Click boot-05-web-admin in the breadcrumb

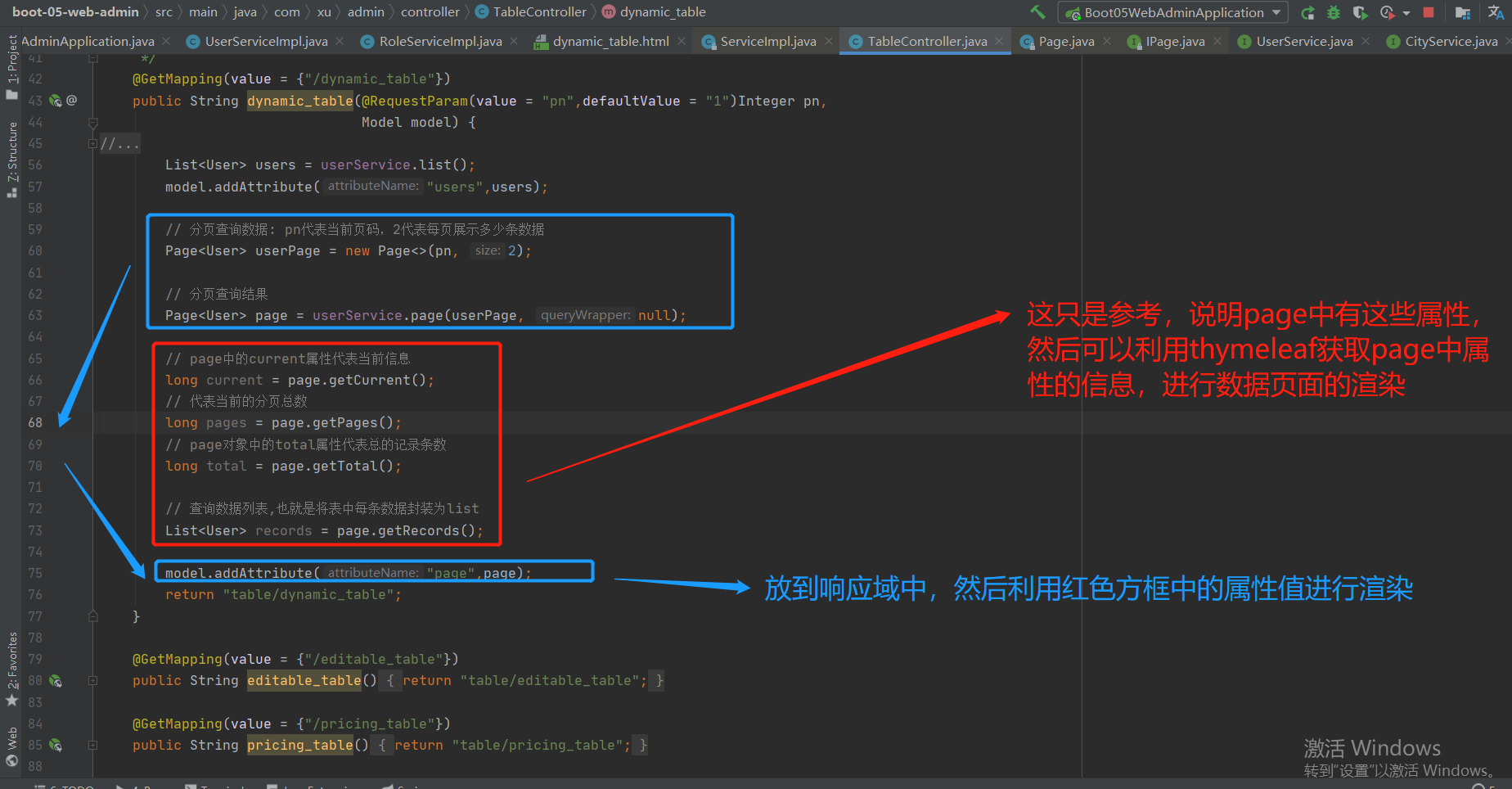pyautogui.click(x=75, y=12)
